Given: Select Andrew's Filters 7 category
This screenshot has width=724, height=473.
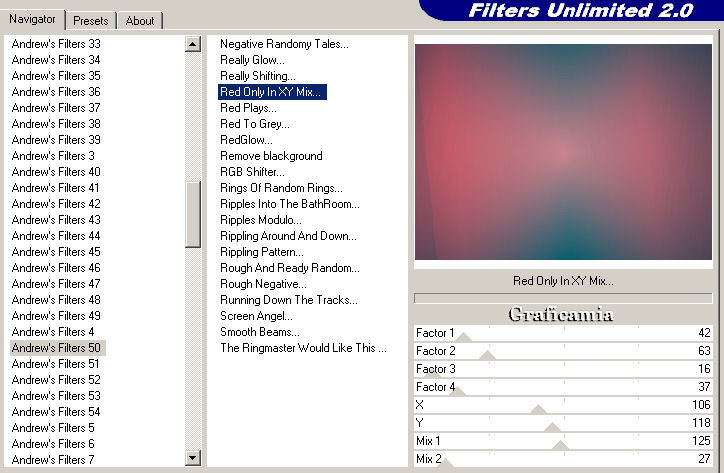Looking at the screenshot, I should pos(53,460).
